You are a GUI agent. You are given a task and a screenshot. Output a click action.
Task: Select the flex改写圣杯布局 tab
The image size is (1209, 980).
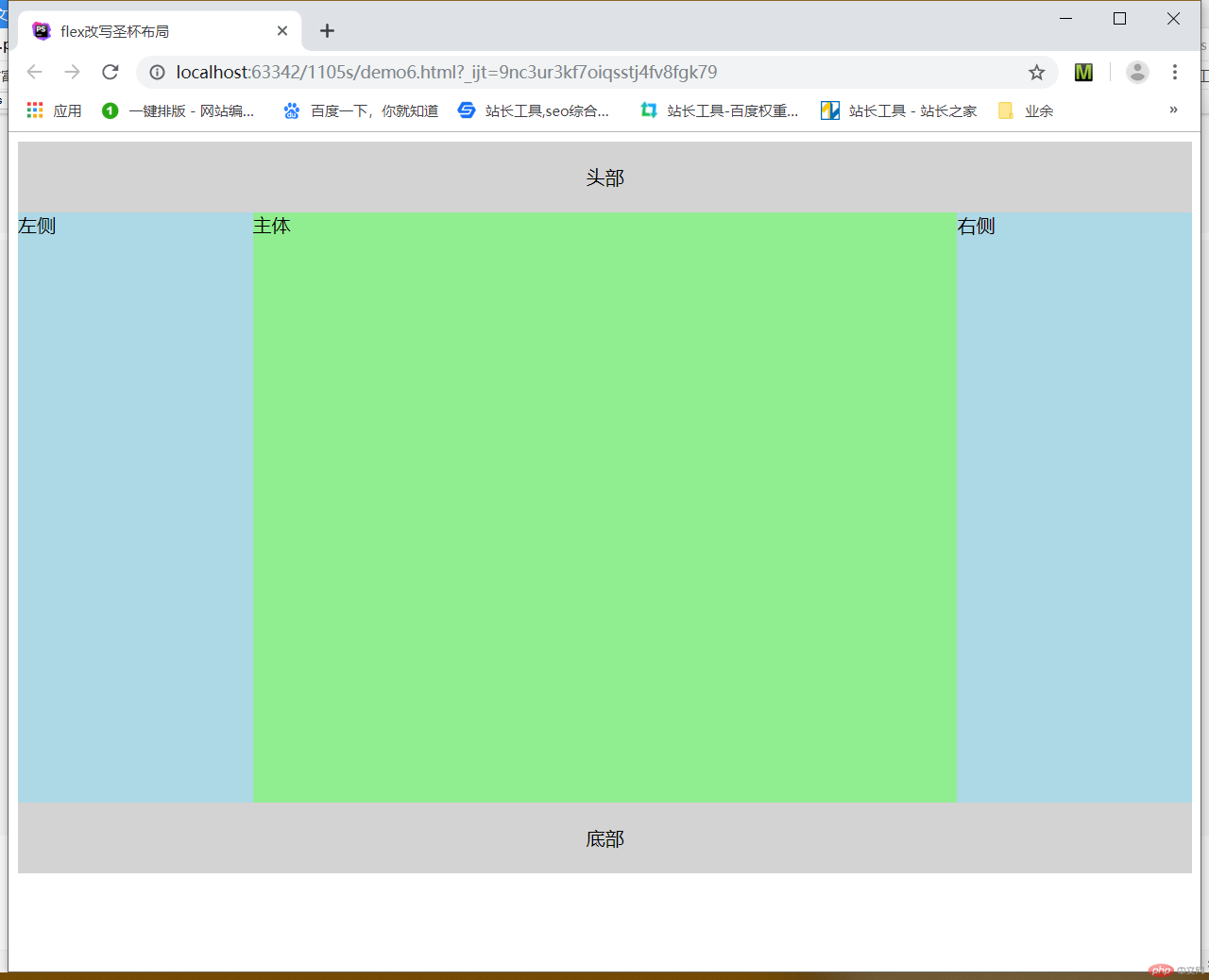[x=159, y=31]
